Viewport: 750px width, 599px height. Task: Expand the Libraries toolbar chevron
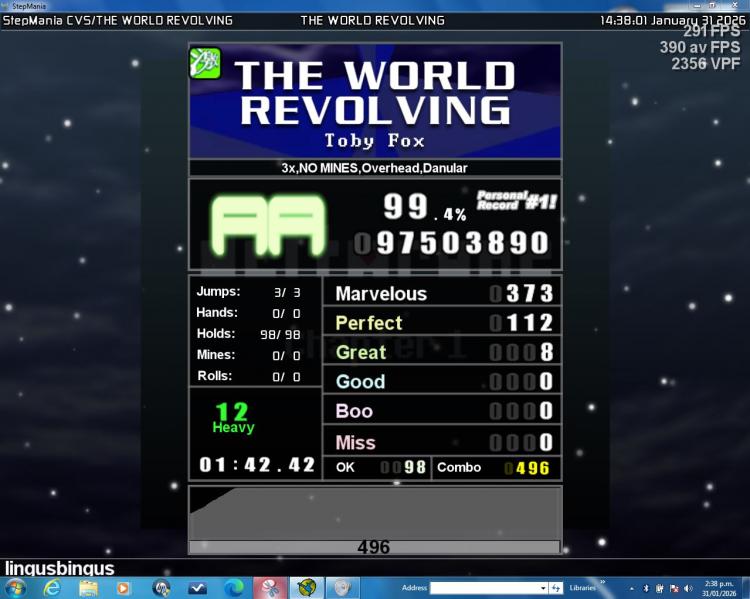(603, 582)
